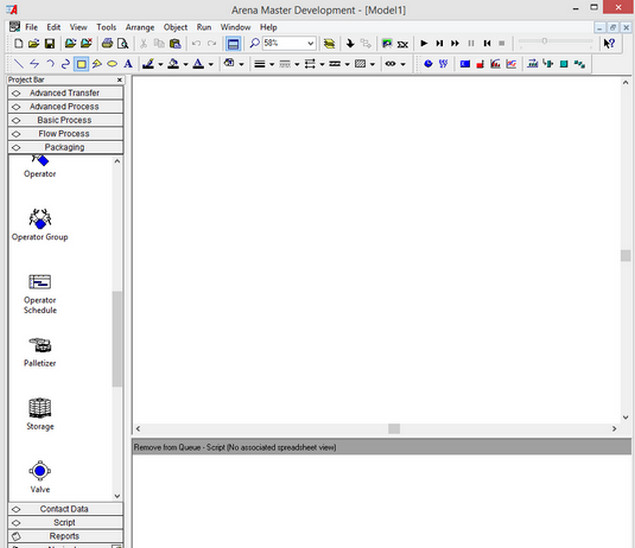Start the simulation with Go button

(x=424, y=43)
